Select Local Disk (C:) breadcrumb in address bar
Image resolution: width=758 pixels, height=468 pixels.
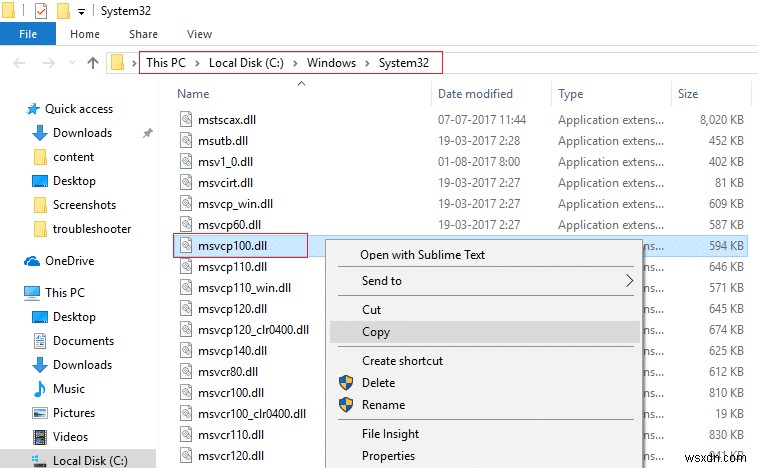(246, 63)
